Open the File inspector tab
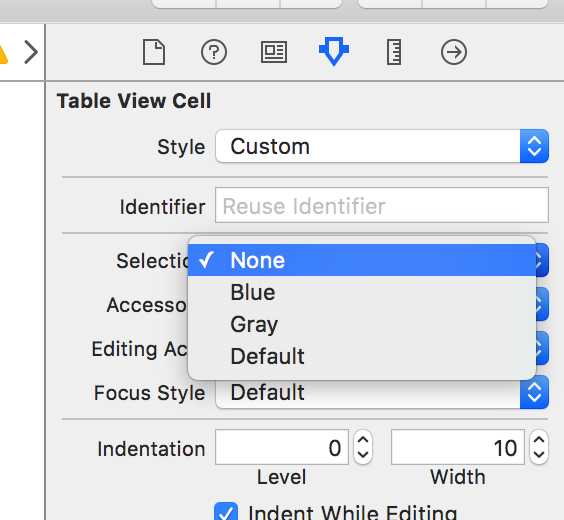The image size is (564, 520). click(154, 53)
